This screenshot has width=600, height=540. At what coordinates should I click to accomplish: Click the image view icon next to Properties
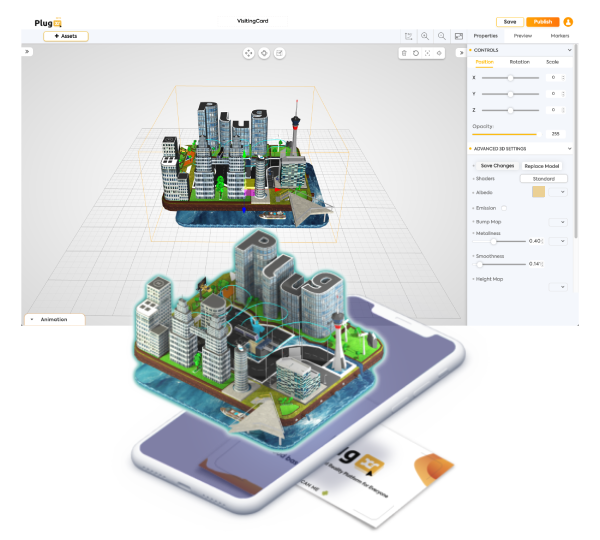pyautogui.click(x=459, y=36)
